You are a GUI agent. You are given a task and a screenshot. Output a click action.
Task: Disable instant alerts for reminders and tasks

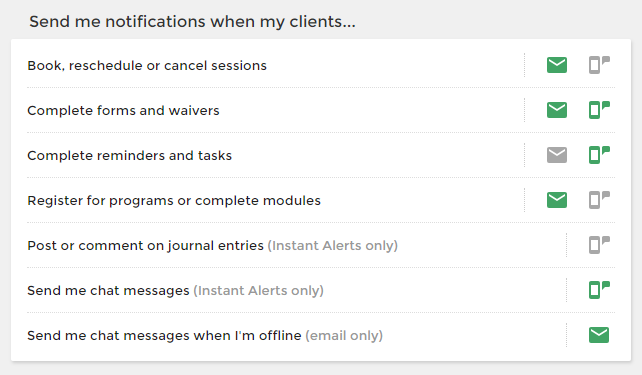pos(599,155)
